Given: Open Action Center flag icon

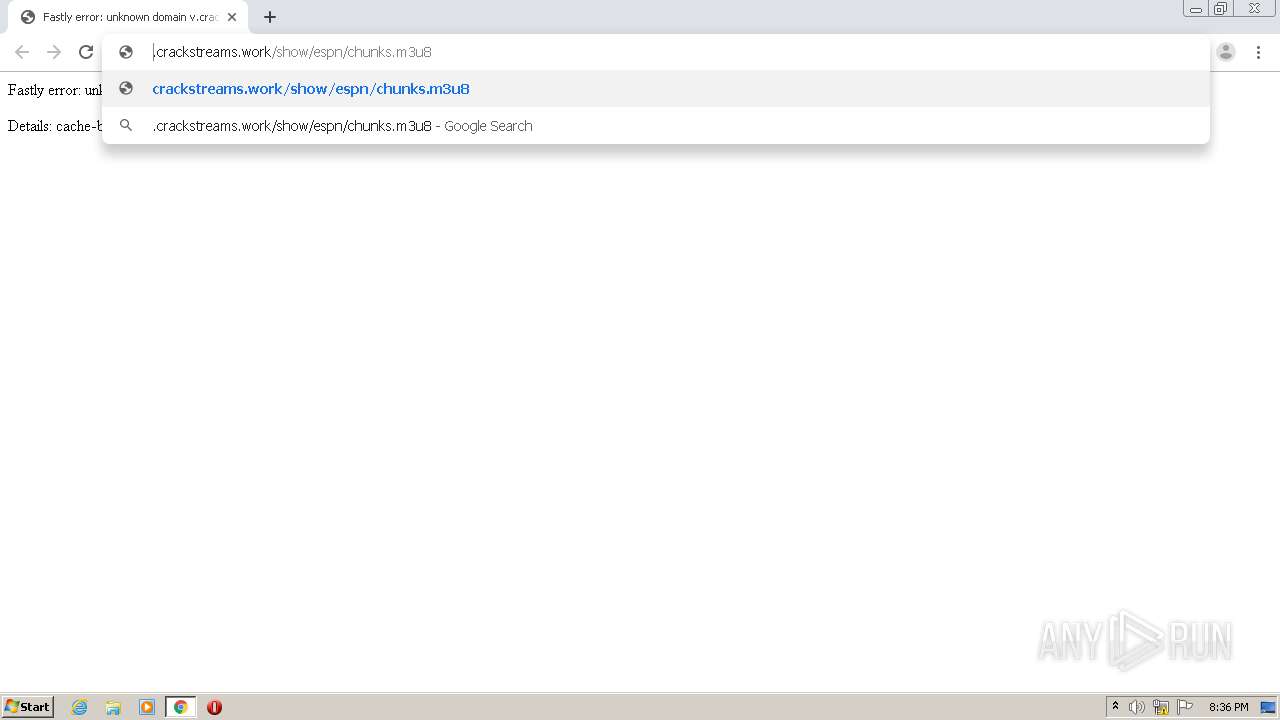Looking at the screenshot, I should 1185,707.
